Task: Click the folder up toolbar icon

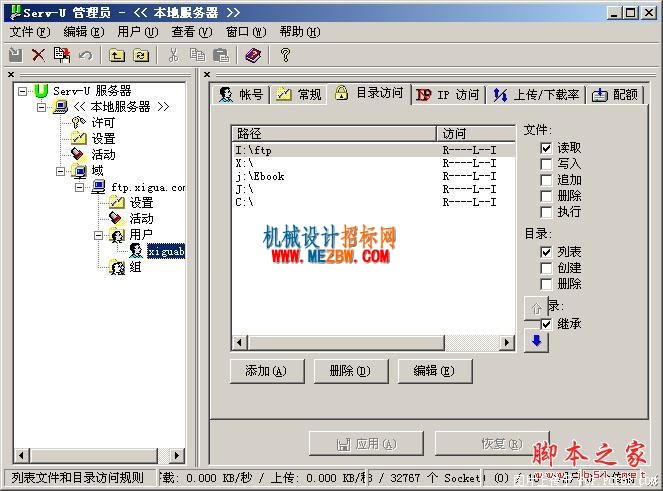Action: point(117,55)
